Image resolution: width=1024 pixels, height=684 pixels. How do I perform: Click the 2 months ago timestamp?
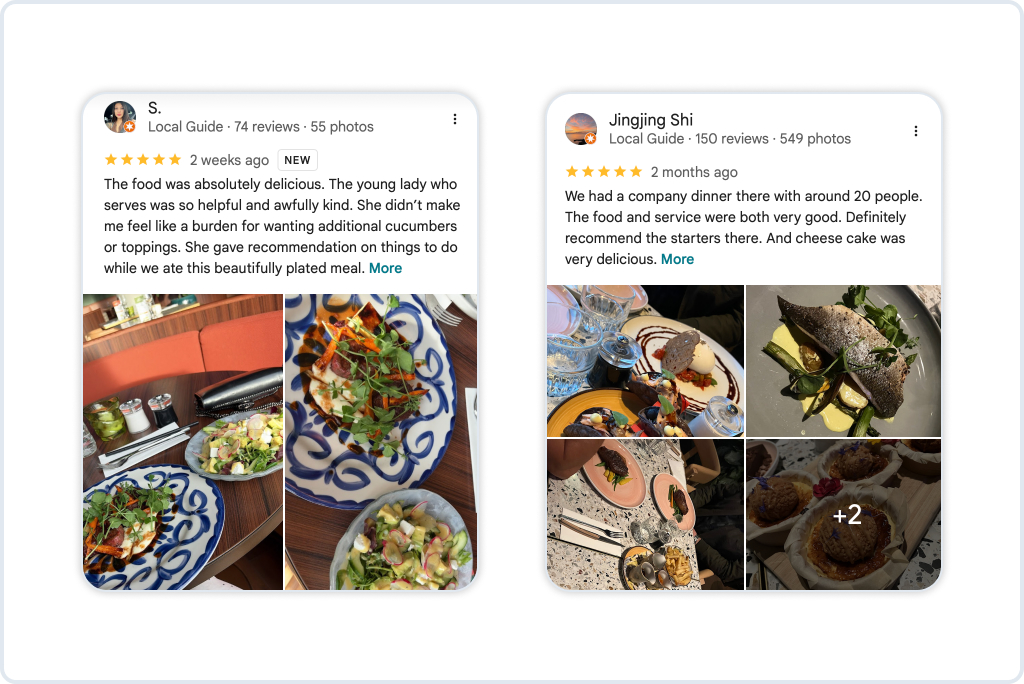(694, 172)
